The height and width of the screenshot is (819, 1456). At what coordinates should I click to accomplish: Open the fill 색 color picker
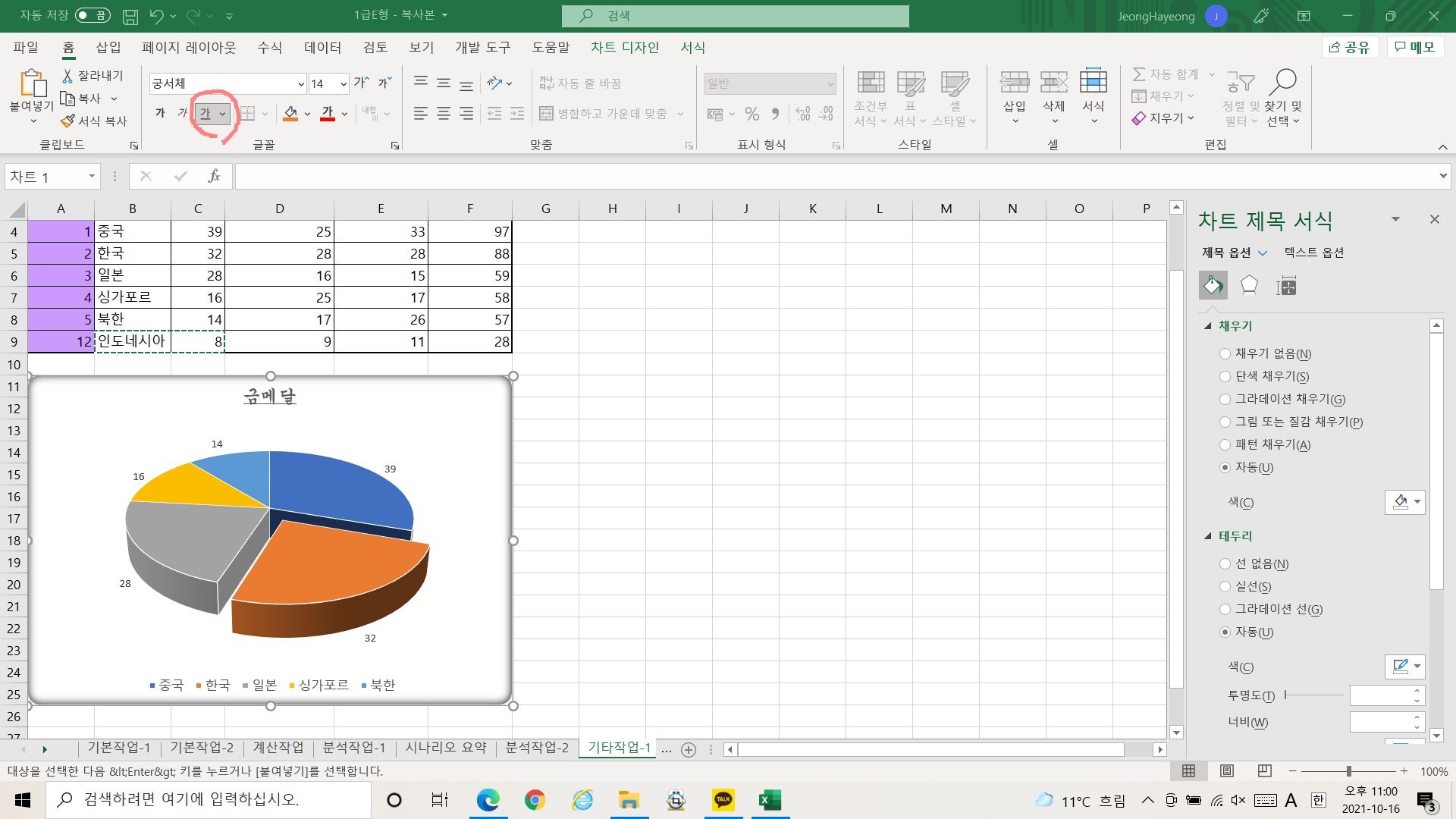click(1404, 502)
